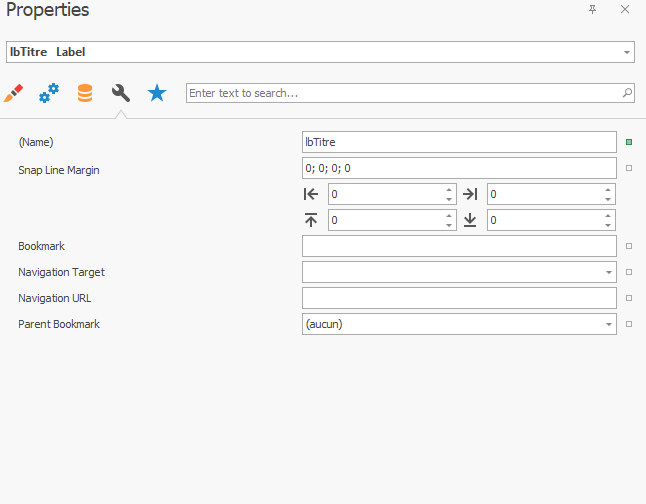646x504 pixels.
Task: Open the Behavior tab gears icon
Action: pos(49,93)
